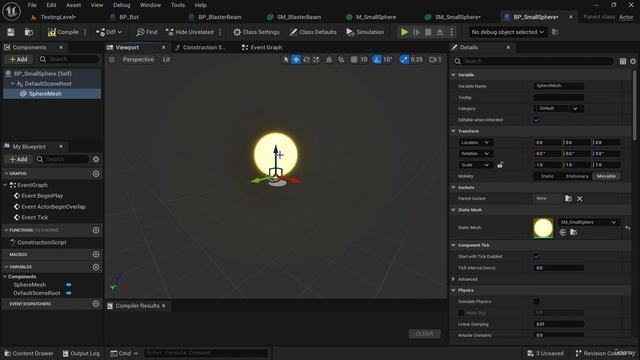Open the Perspective view mode dropdown
Screen dimensions: 640x360
(x=138, y=60)
